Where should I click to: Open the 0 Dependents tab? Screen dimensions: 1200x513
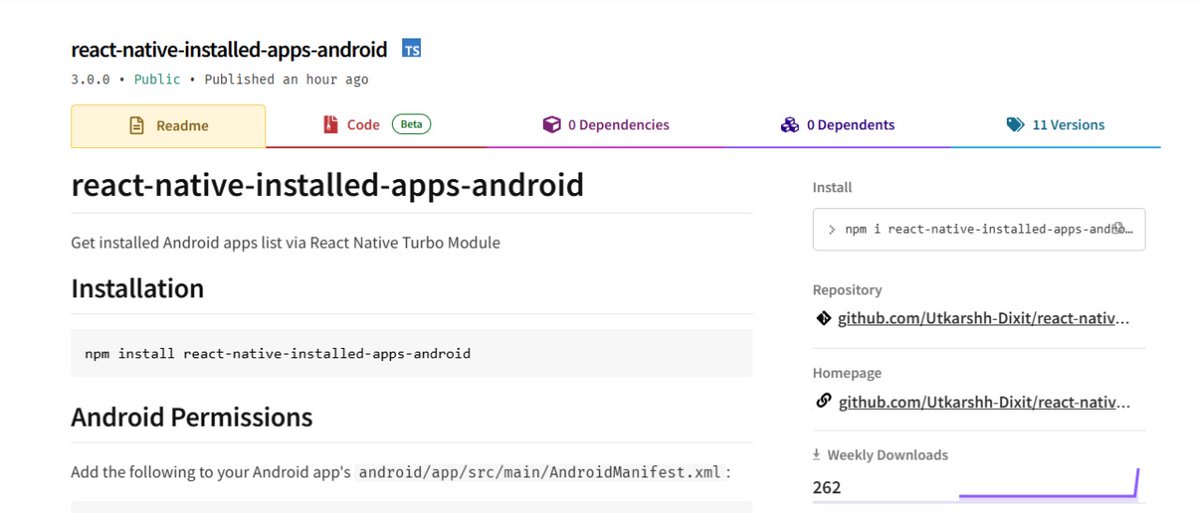click(x=837, y=125)
